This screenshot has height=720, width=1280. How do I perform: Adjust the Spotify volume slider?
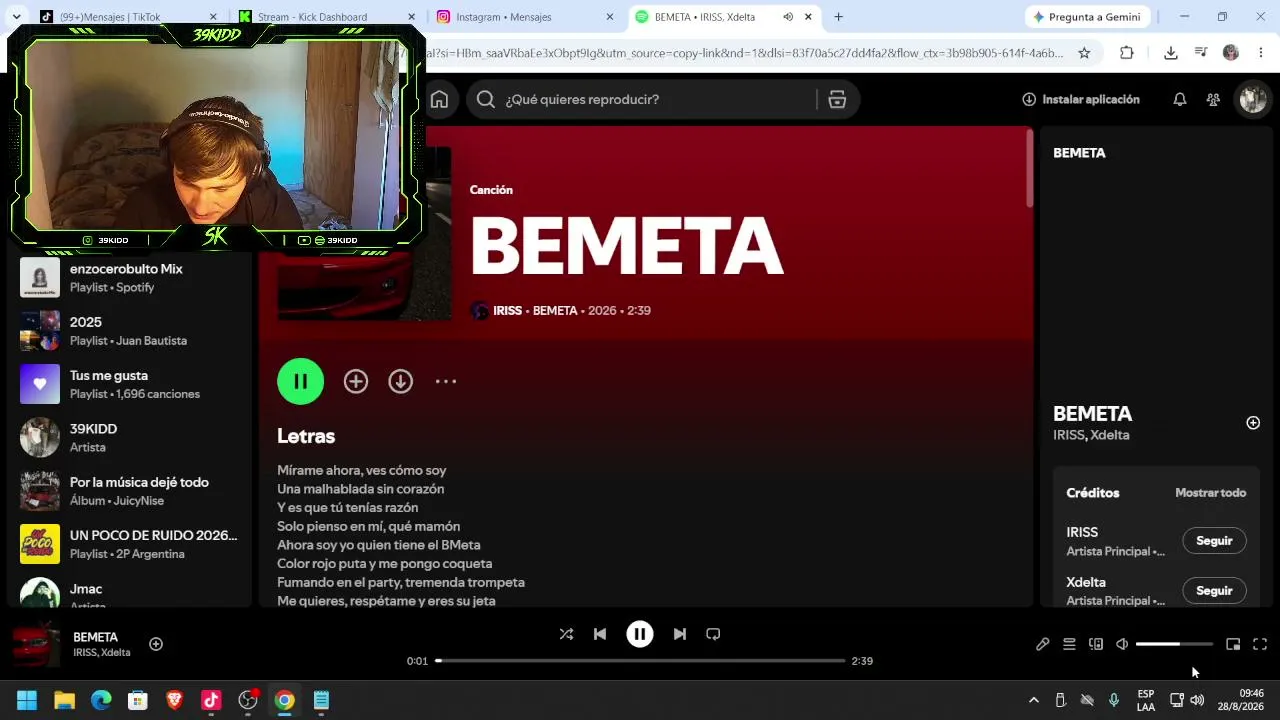1174,644
